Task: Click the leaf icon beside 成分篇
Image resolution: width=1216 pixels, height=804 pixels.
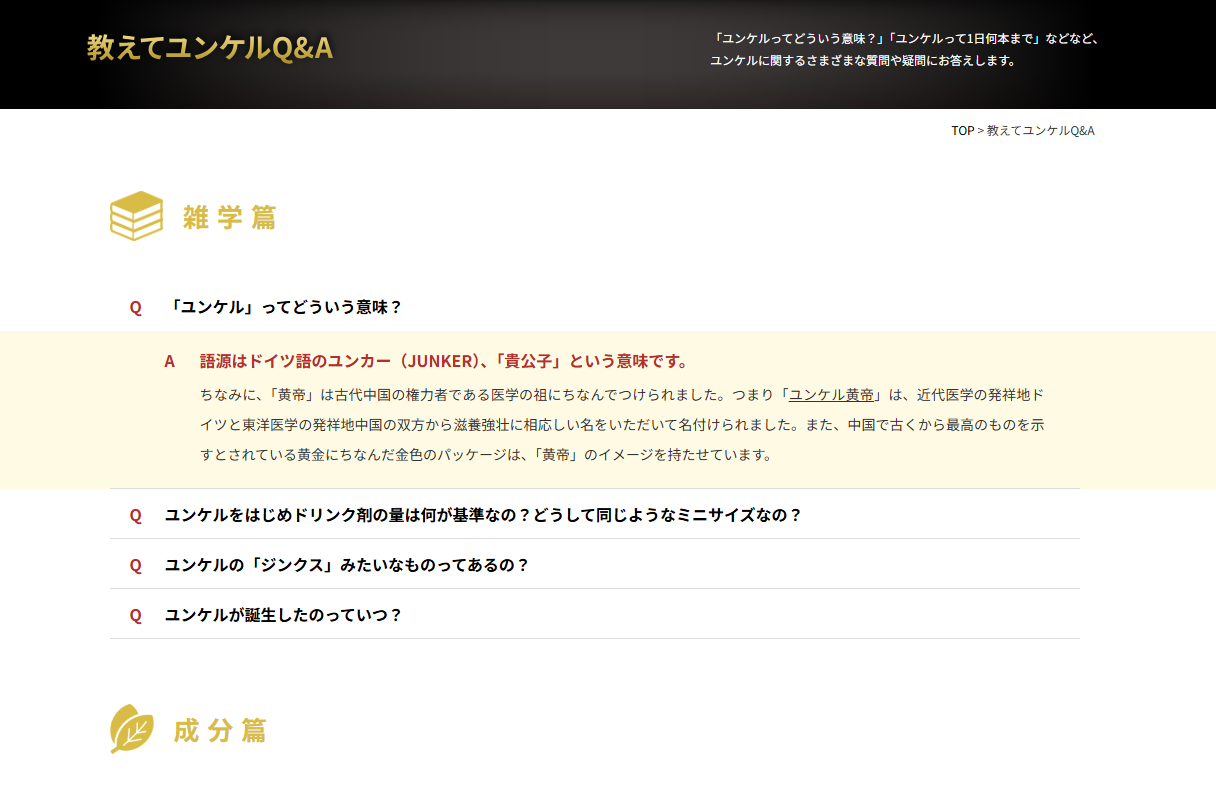Action: click(x=132, y=729)
